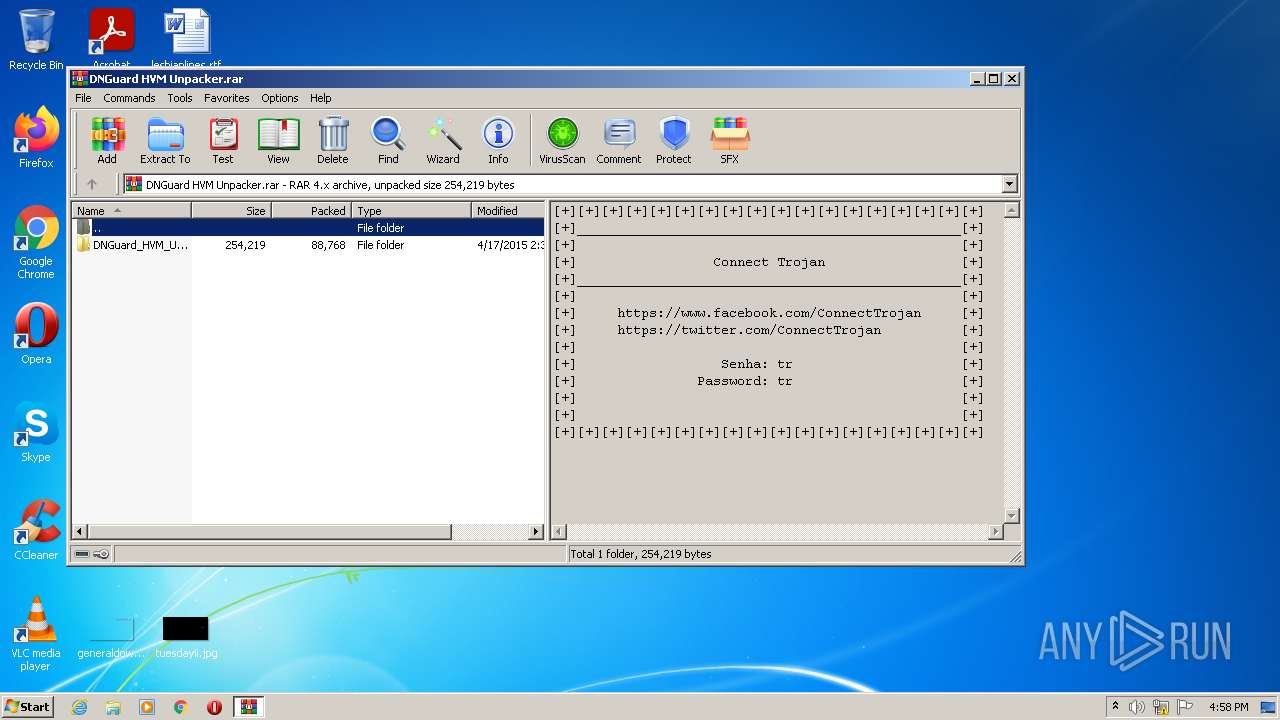Click the comment pane vertical scrollbar down arrow

[1011, 515]
